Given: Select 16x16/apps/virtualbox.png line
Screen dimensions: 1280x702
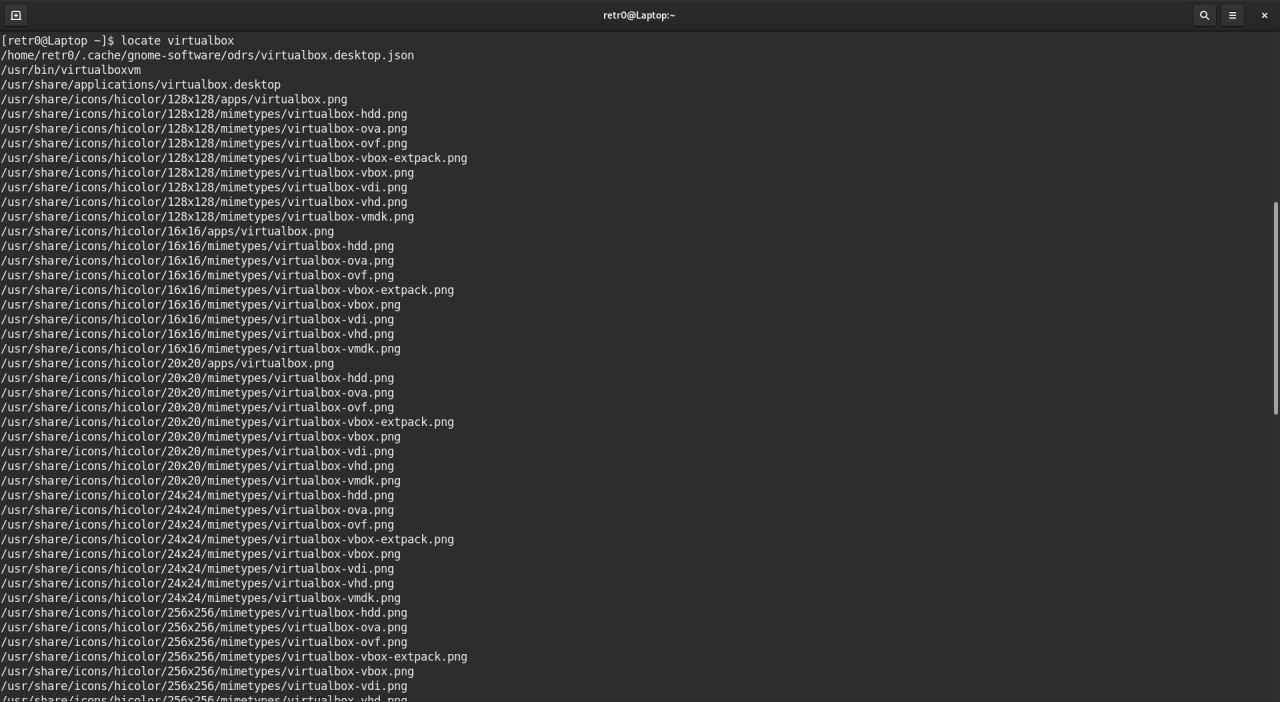Looking at the screenshot, I should [x=168, y=231].
